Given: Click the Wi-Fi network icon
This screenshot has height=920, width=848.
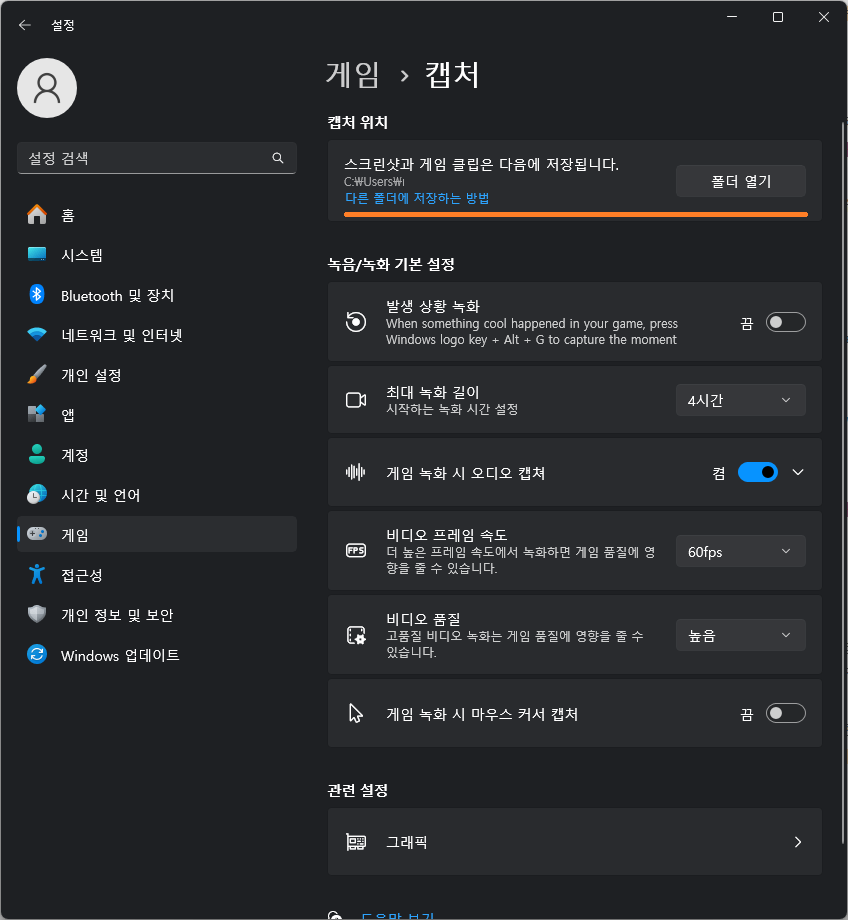Looking at the screenshot, I should pos(37,334).
